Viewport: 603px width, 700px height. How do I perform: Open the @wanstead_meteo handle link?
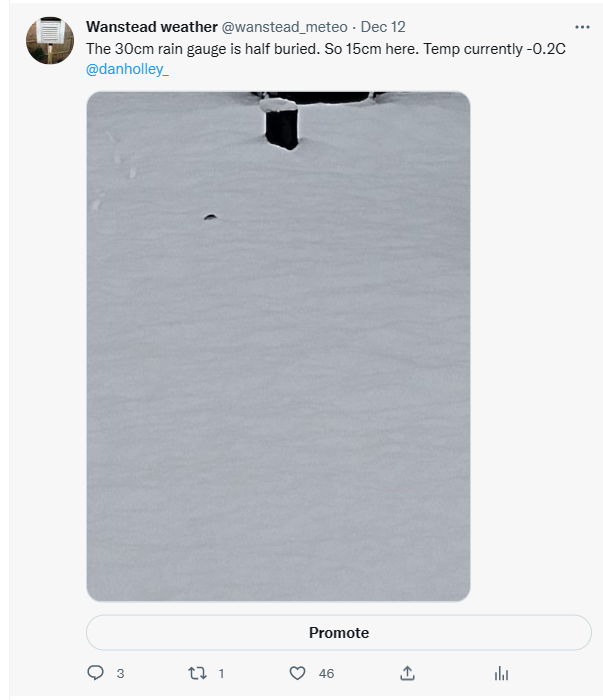[x=291, y=27]
